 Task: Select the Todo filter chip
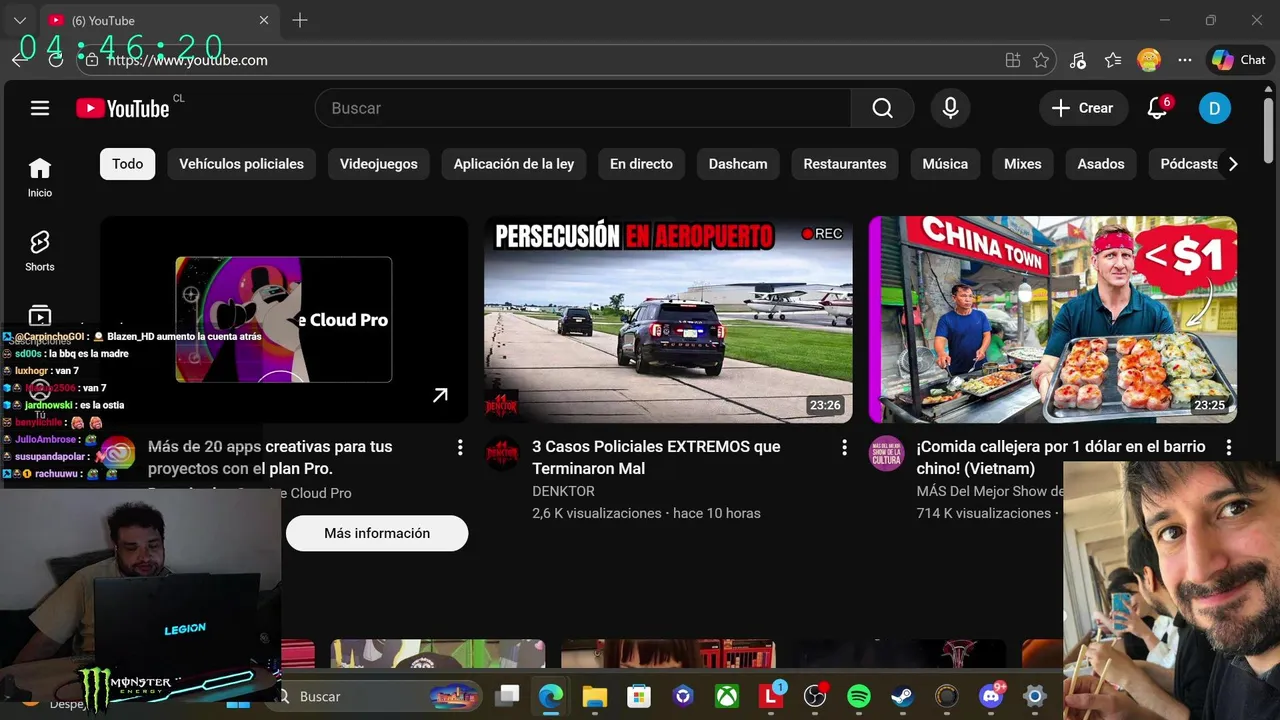[127, 164]
